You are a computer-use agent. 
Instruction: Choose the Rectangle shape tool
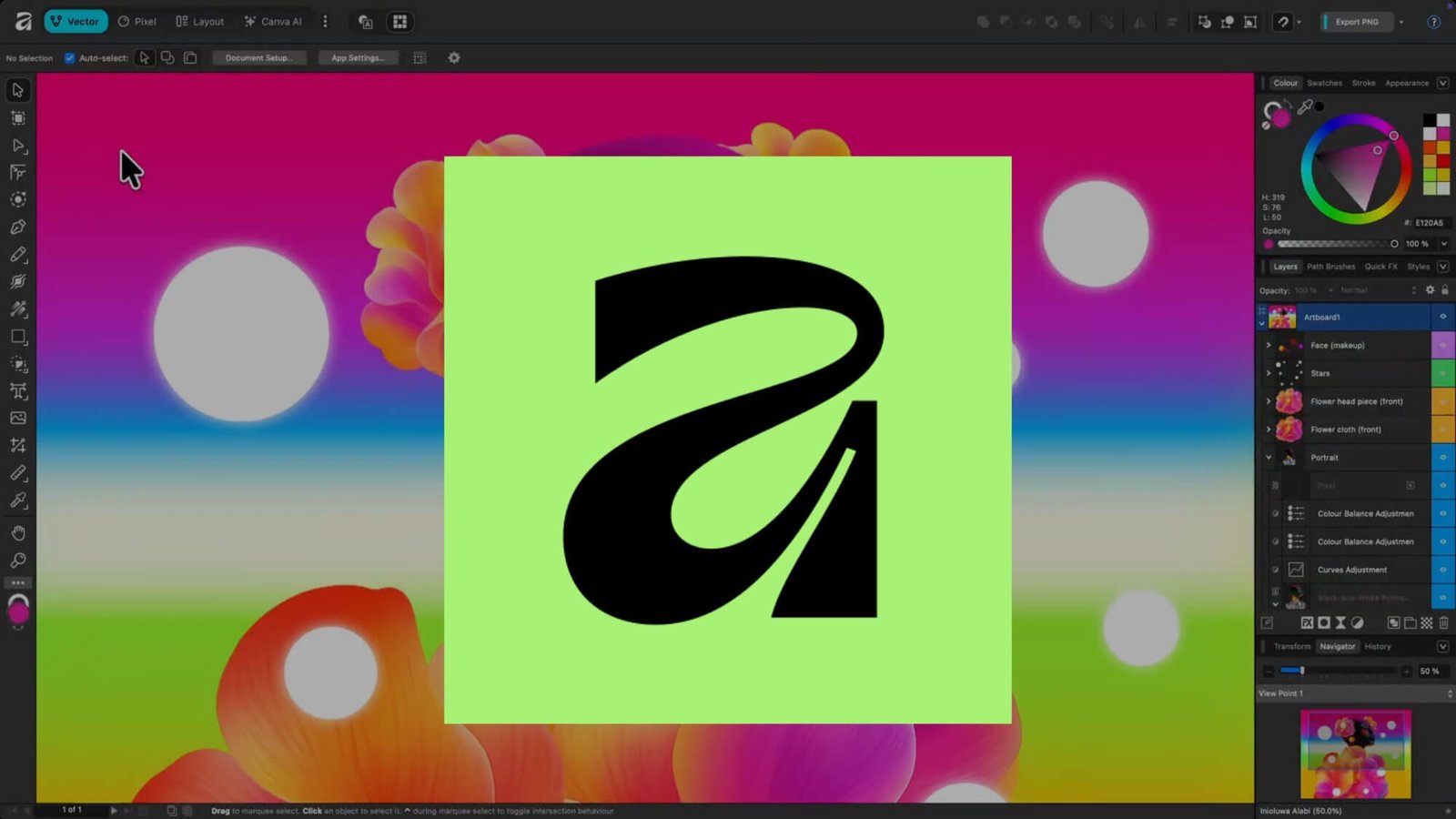tap(18, 337)
